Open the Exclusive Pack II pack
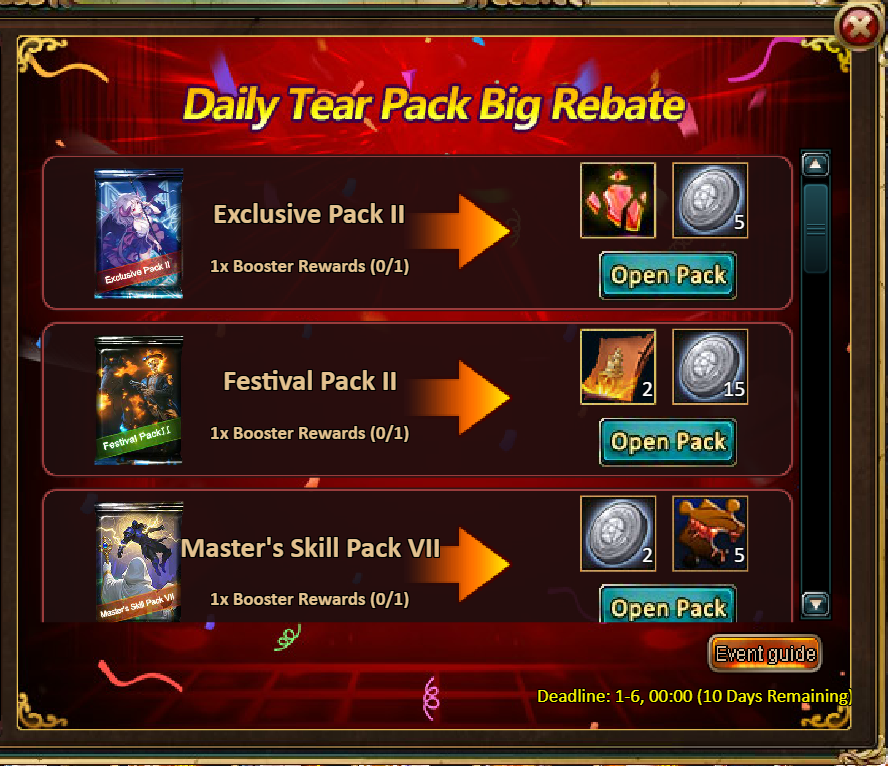The height and width of the screenshot is (766, 888). pos(668,276)
